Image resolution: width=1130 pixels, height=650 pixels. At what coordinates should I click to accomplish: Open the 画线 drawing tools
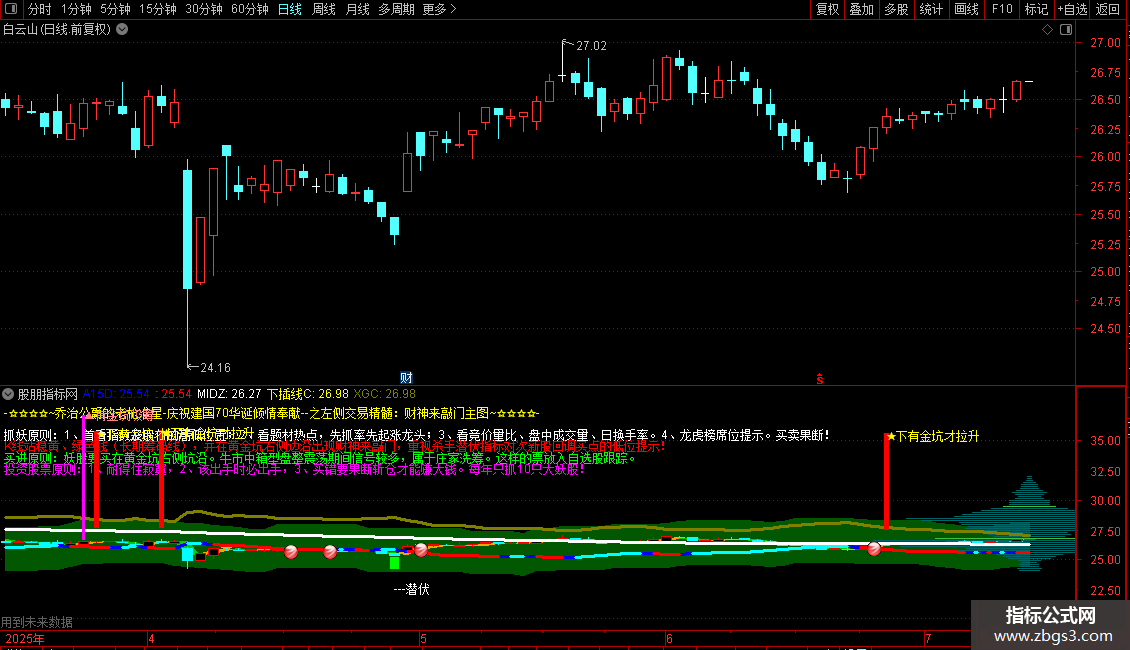(966, 9)
